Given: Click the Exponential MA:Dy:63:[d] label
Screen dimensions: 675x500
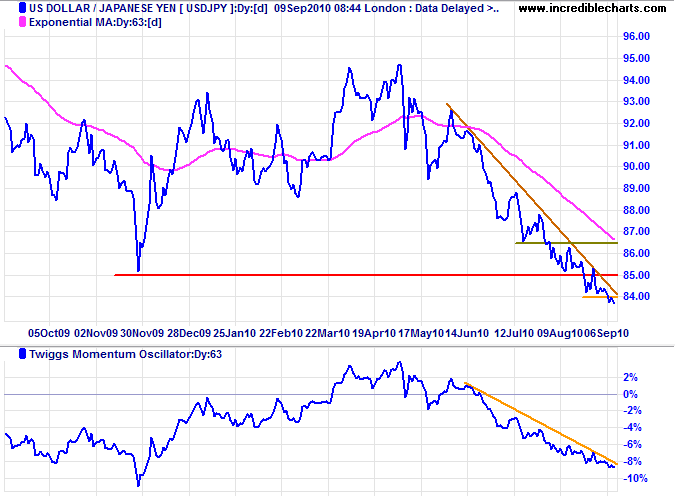Looking at the screenshot, I should coord(95,22).
